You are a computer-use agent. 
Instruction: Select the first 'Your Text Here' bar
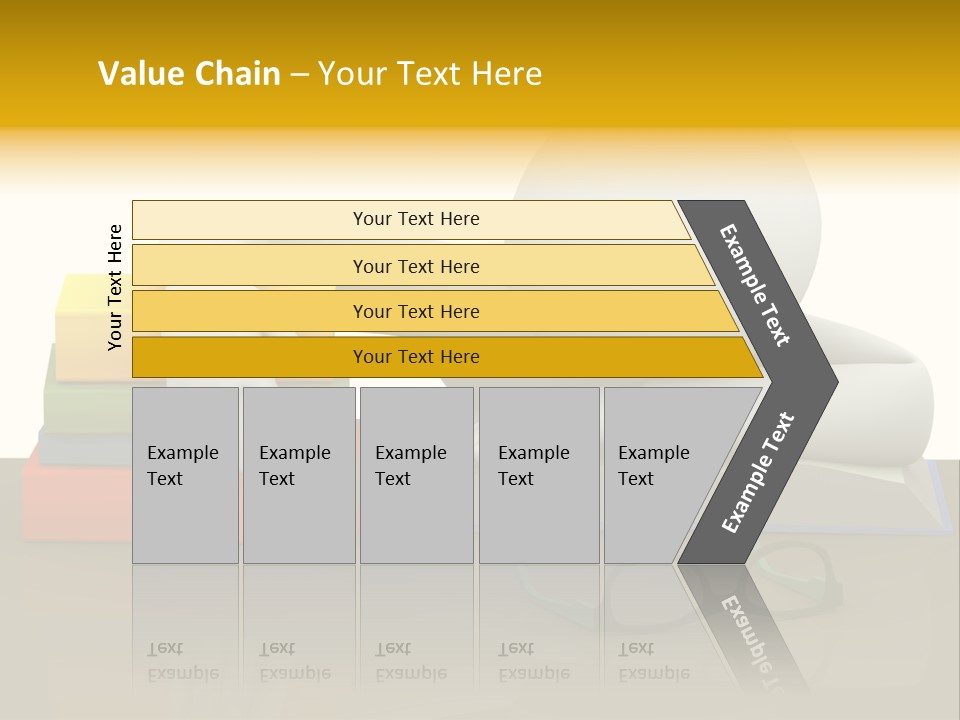click(416, 219)
